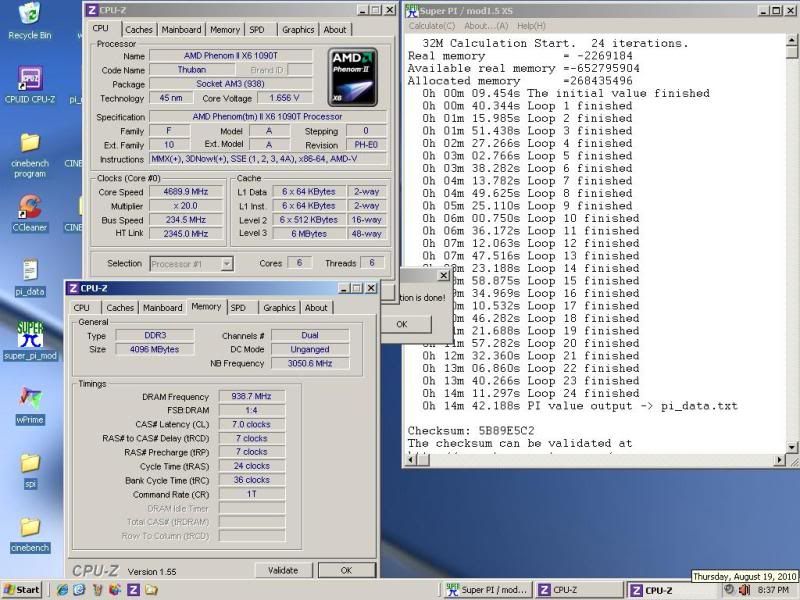The image size is (800, 600).
Task: Click the AMD Phenom II processor logo
Action: (x=353, y=78)
